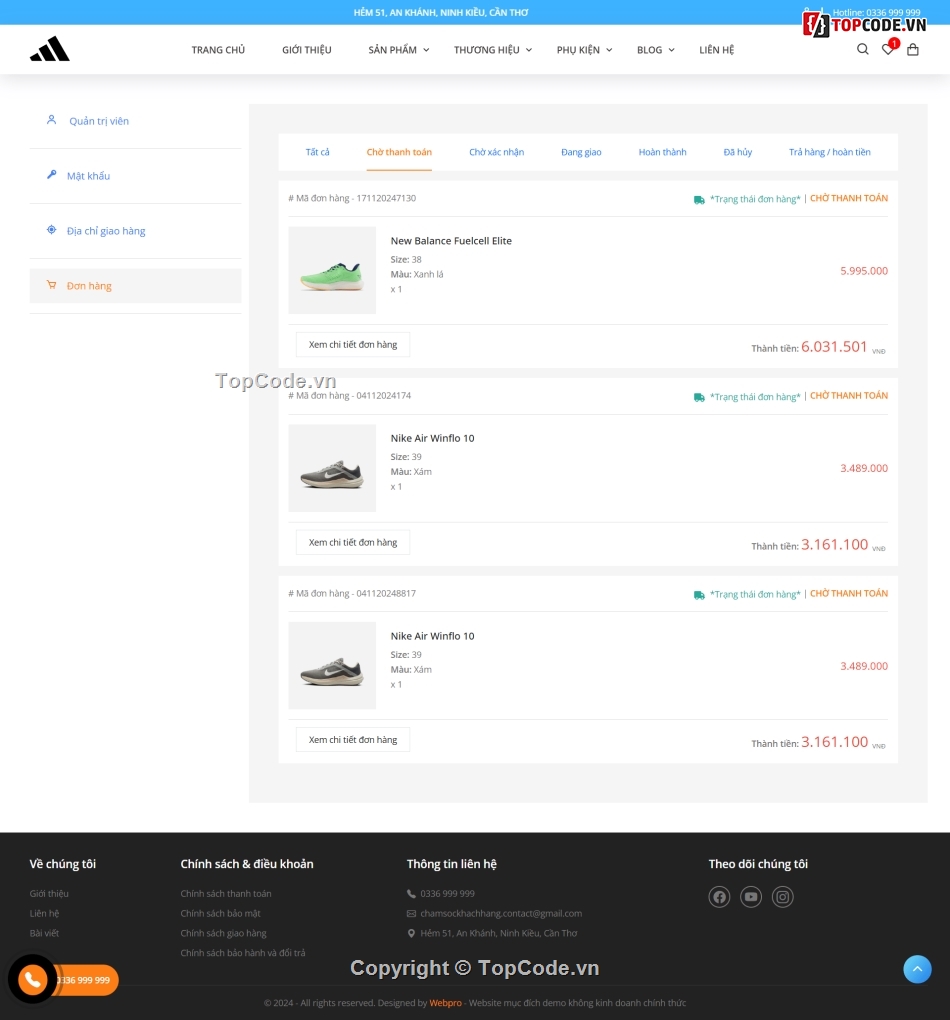The width and height of the screenshot is (950, 1020).
Task: Expand the PHỤ KIỆN dropdown chevron
Action: (x=609, y=50)
